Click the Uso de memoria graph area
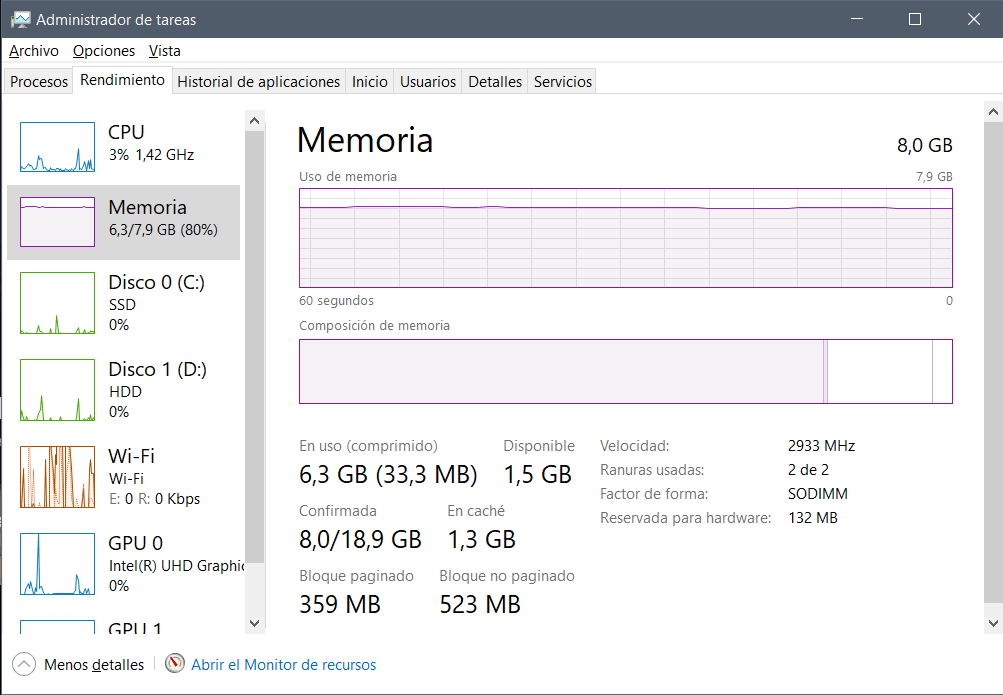Image resolution: width=1003 pixels, height=695 pixels. (626, 238)
